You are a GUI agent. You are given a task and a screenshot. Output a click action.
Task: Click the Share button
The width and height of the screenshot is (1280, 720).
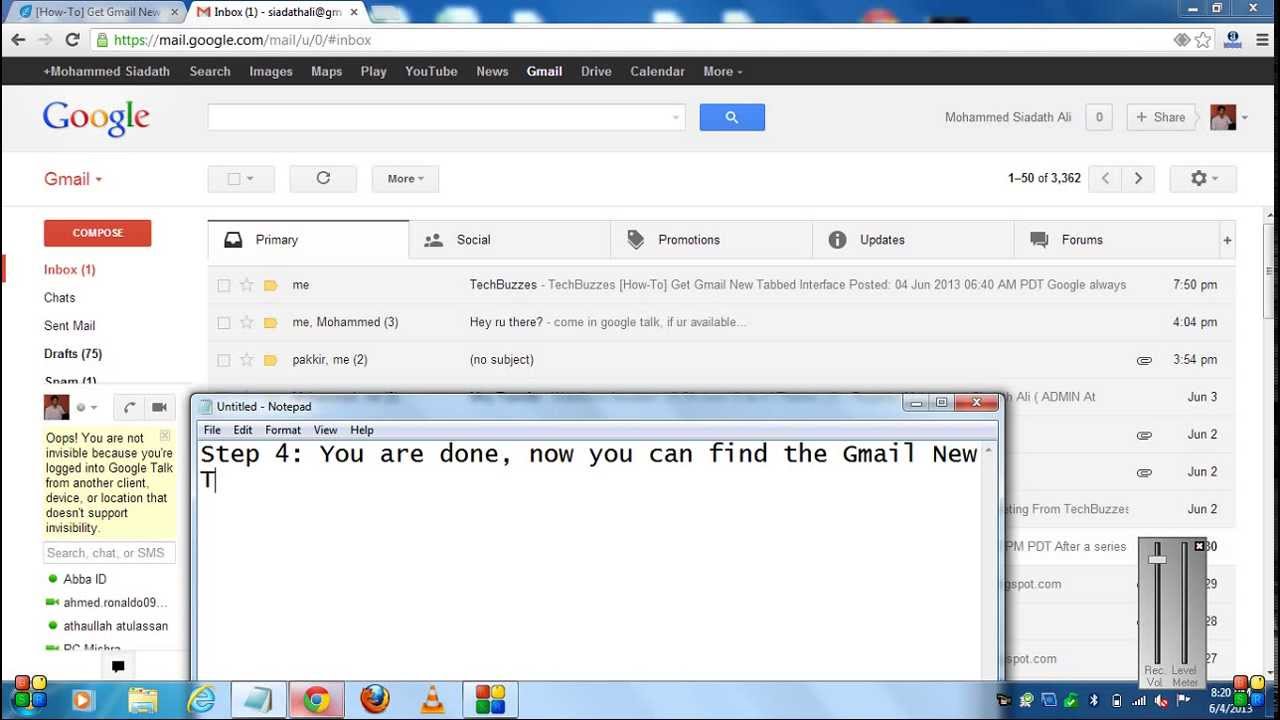click(x=1162, y=117)
